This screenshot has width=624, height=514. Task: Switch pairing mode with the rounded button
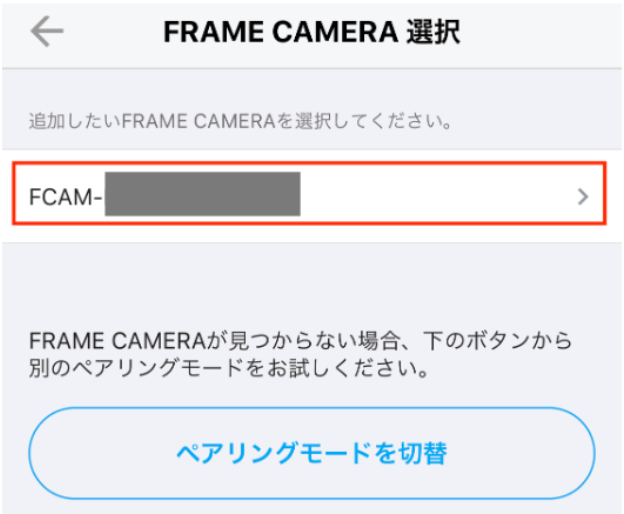pos(311,453)
